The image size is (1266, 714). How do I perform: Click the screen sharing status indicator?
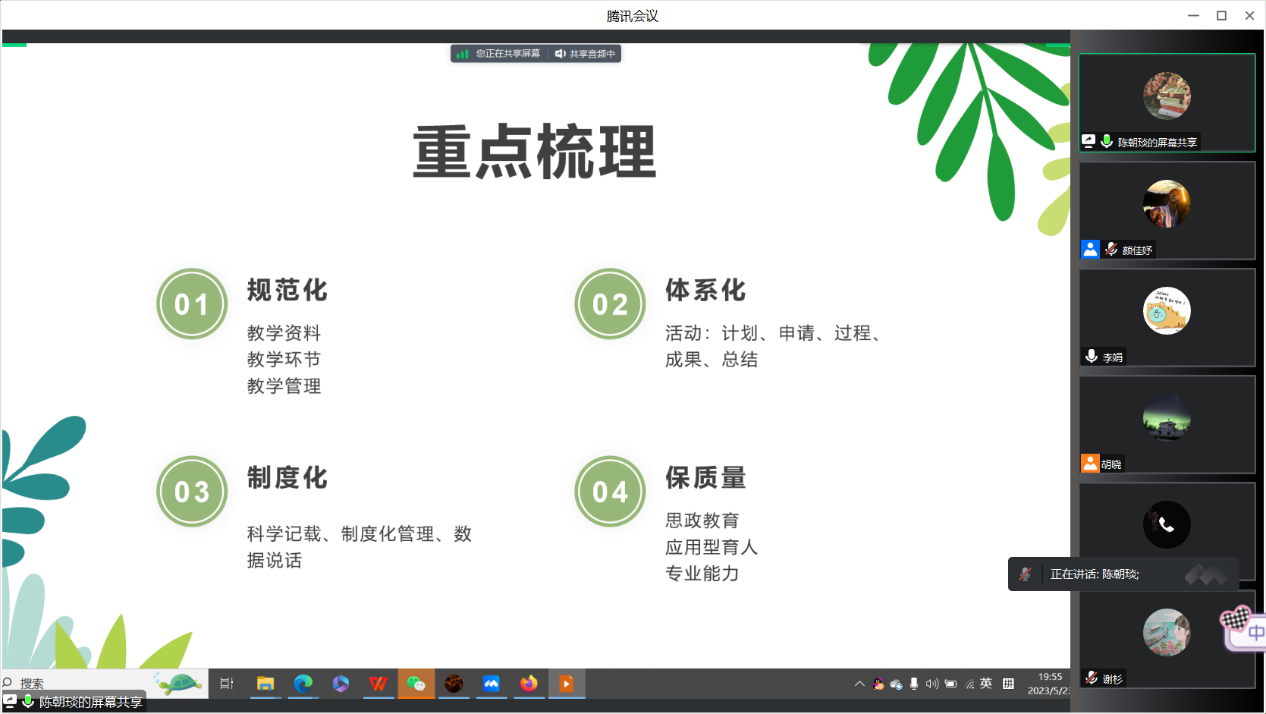[x=498, y=54]
